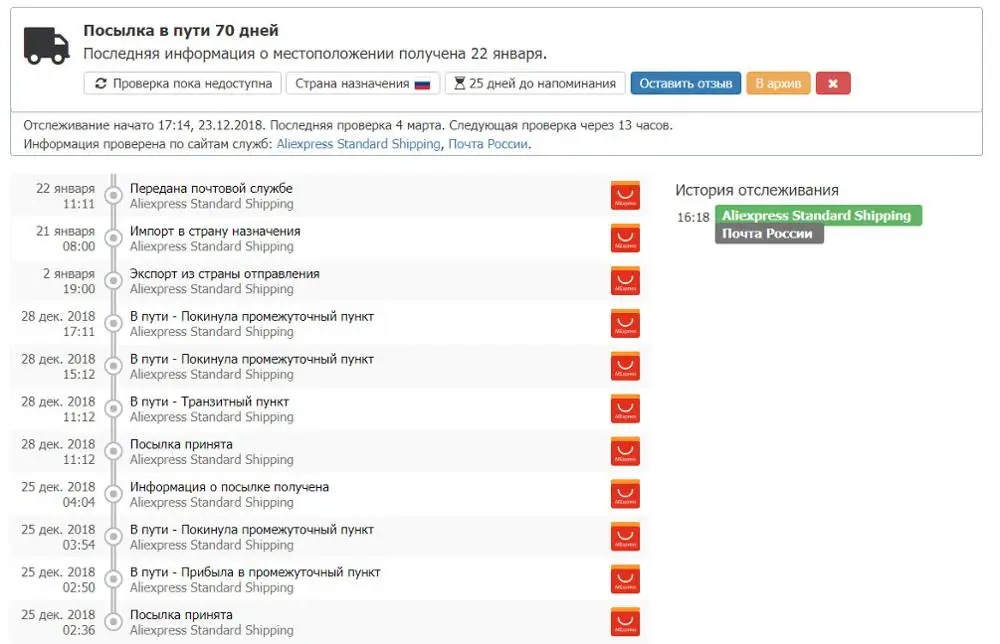Click AliExpress icon on 28 дек. 17:11 row
The height and width of the screenshot is (644, 1000).
625,324
